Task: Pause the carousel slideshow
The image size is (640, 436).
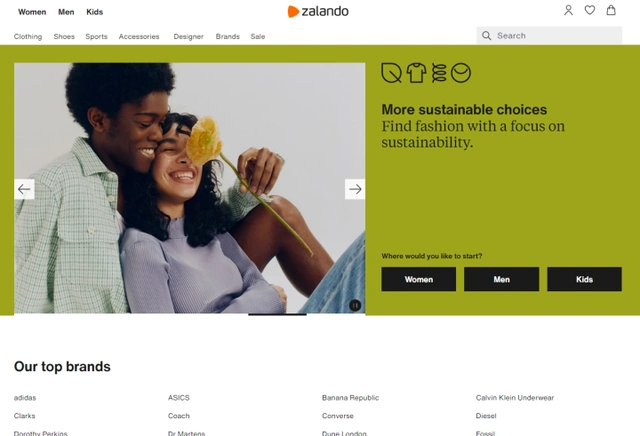Action: coord(355,305)
